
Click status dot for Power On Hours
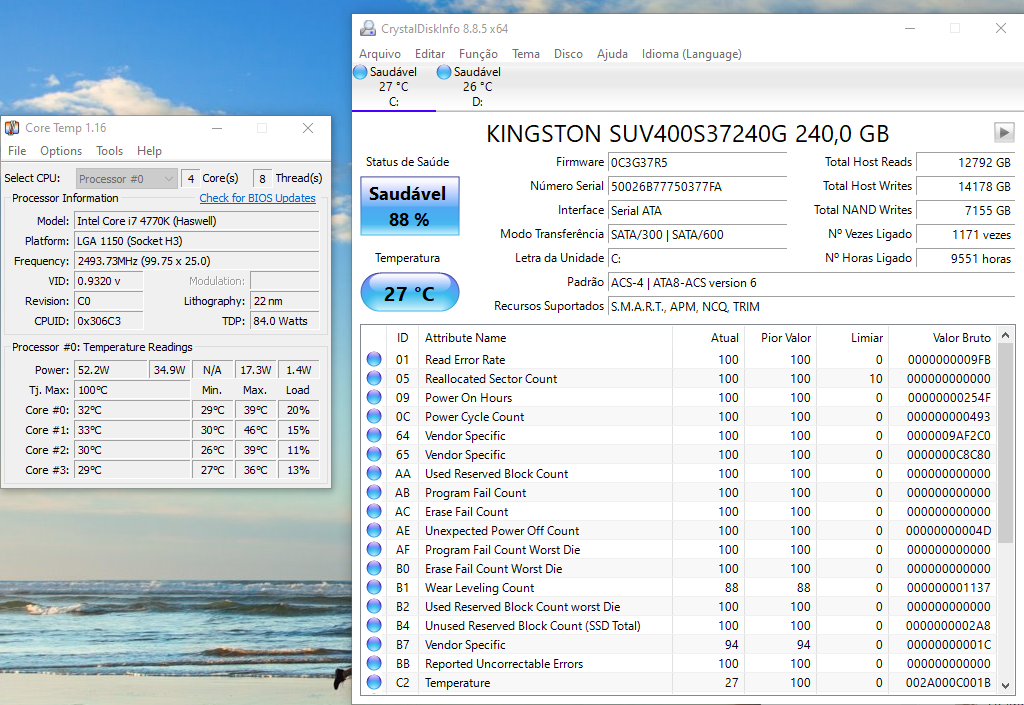tap(374, 397)
